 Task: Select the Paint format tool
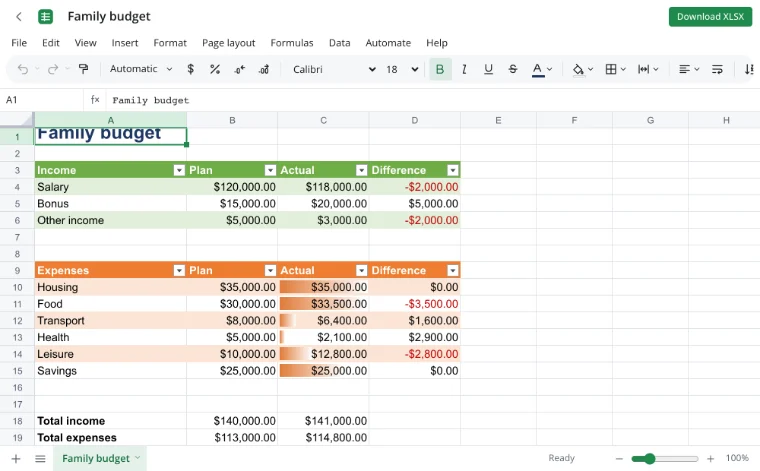coord(83,69)
